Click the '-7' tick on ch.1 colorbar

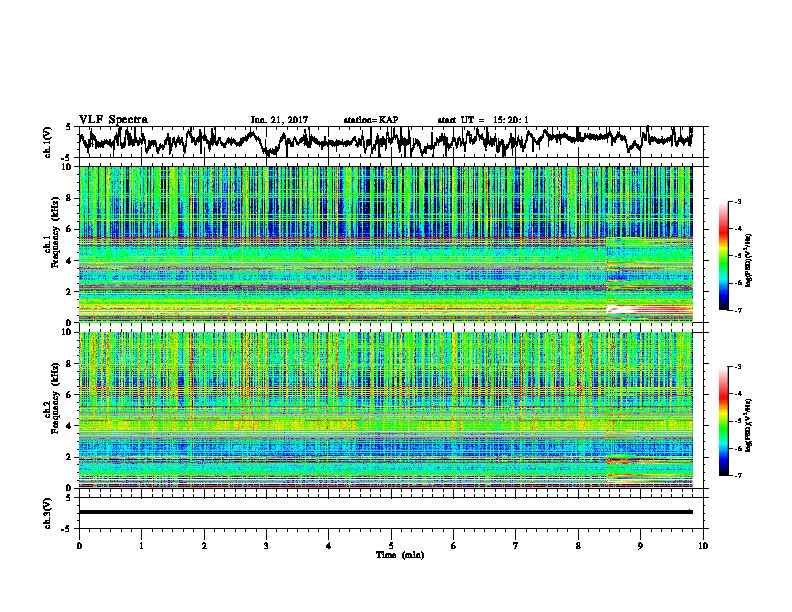coord(738,310)
